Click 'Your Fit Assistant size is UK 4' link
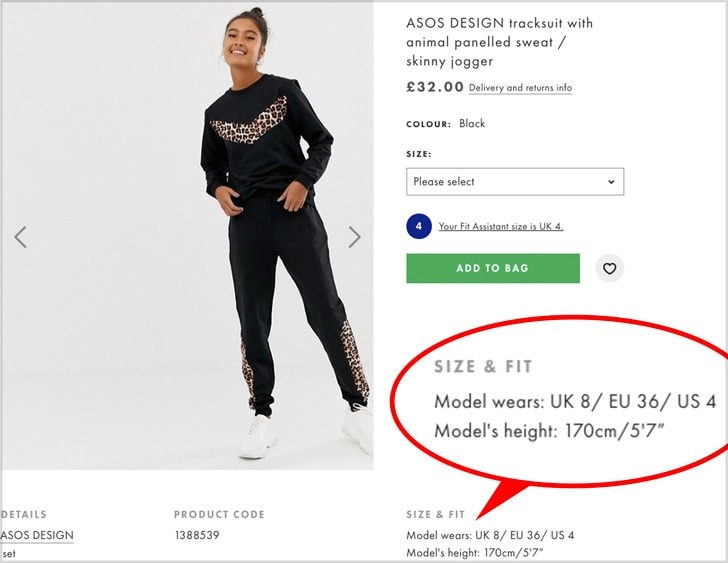728x563 pixels. click(x=500, y=226)
